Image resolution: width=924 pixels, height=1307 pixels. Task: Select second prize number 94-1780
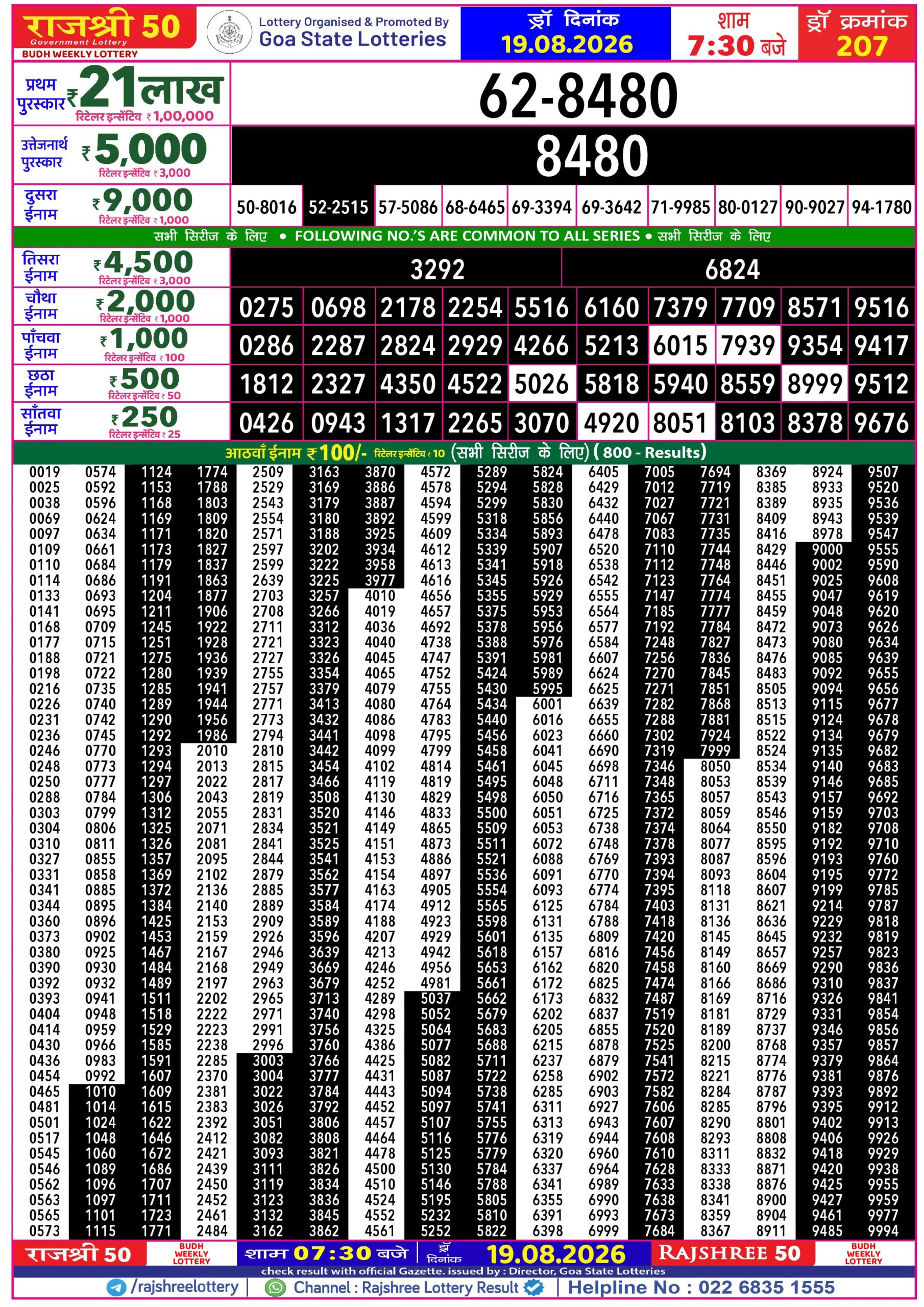coord(881,207)
